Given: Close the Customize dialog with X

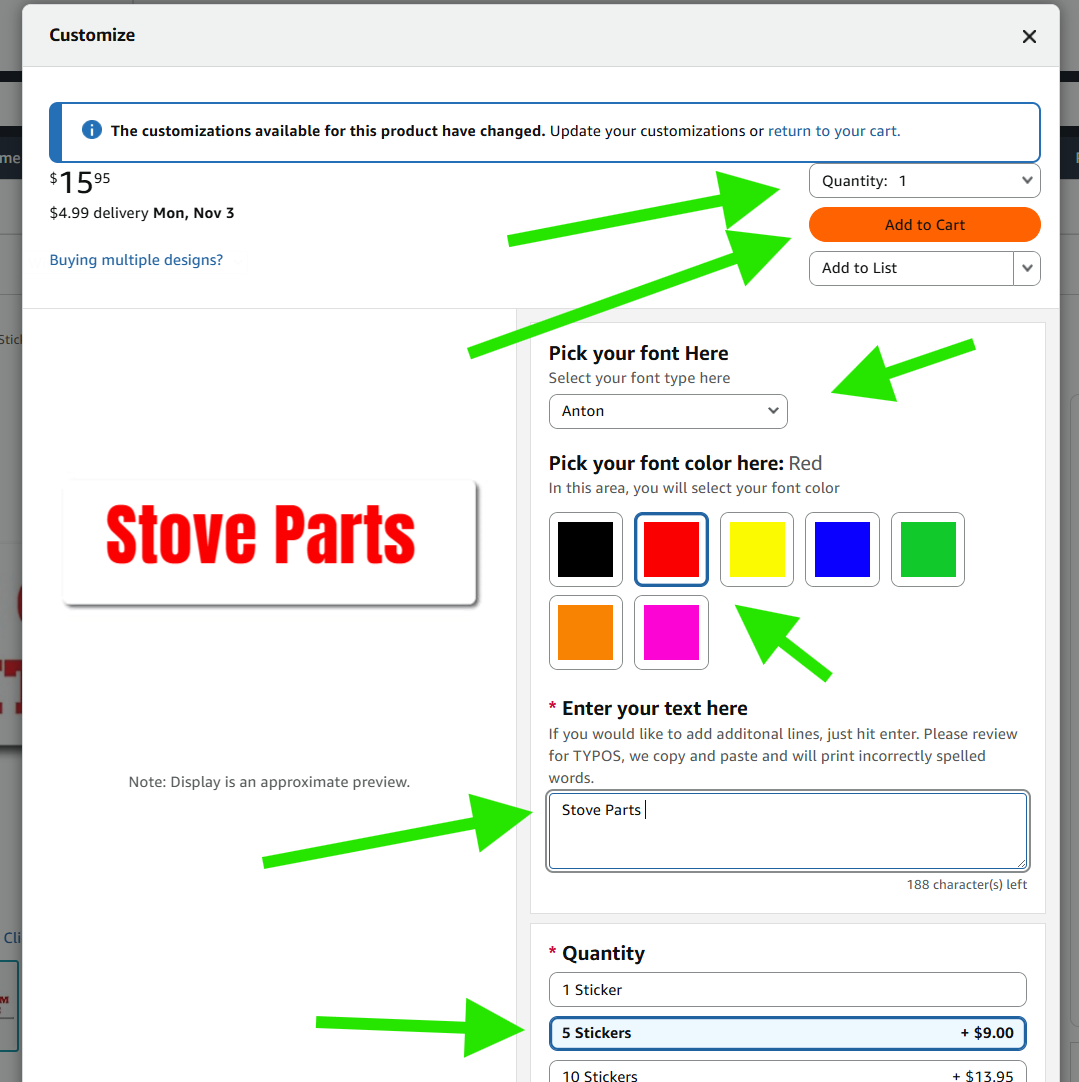Looking at the screenshot, I should [x=1029, y=37].
